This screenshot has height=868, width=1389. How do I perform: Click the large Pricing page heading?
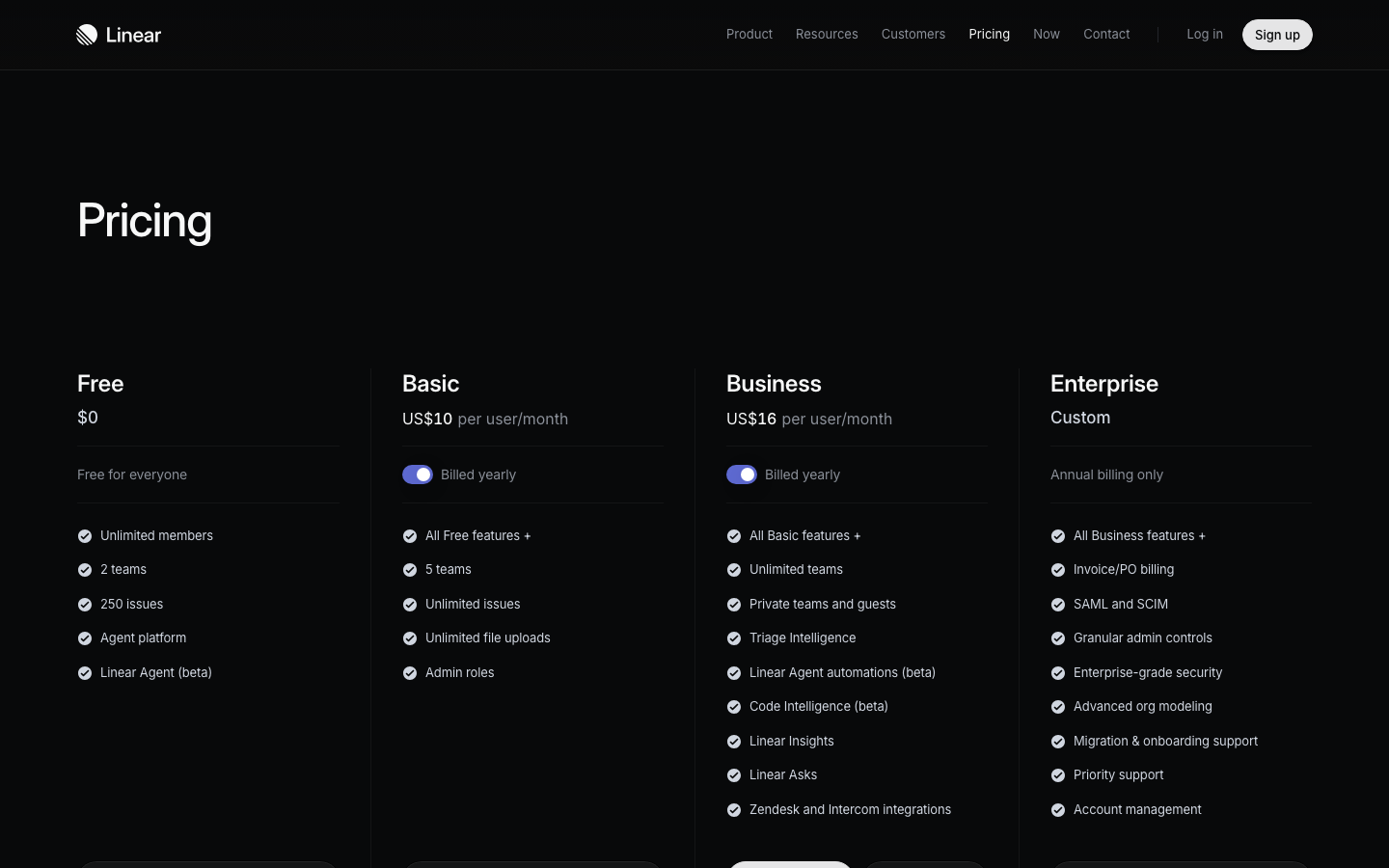145,221
